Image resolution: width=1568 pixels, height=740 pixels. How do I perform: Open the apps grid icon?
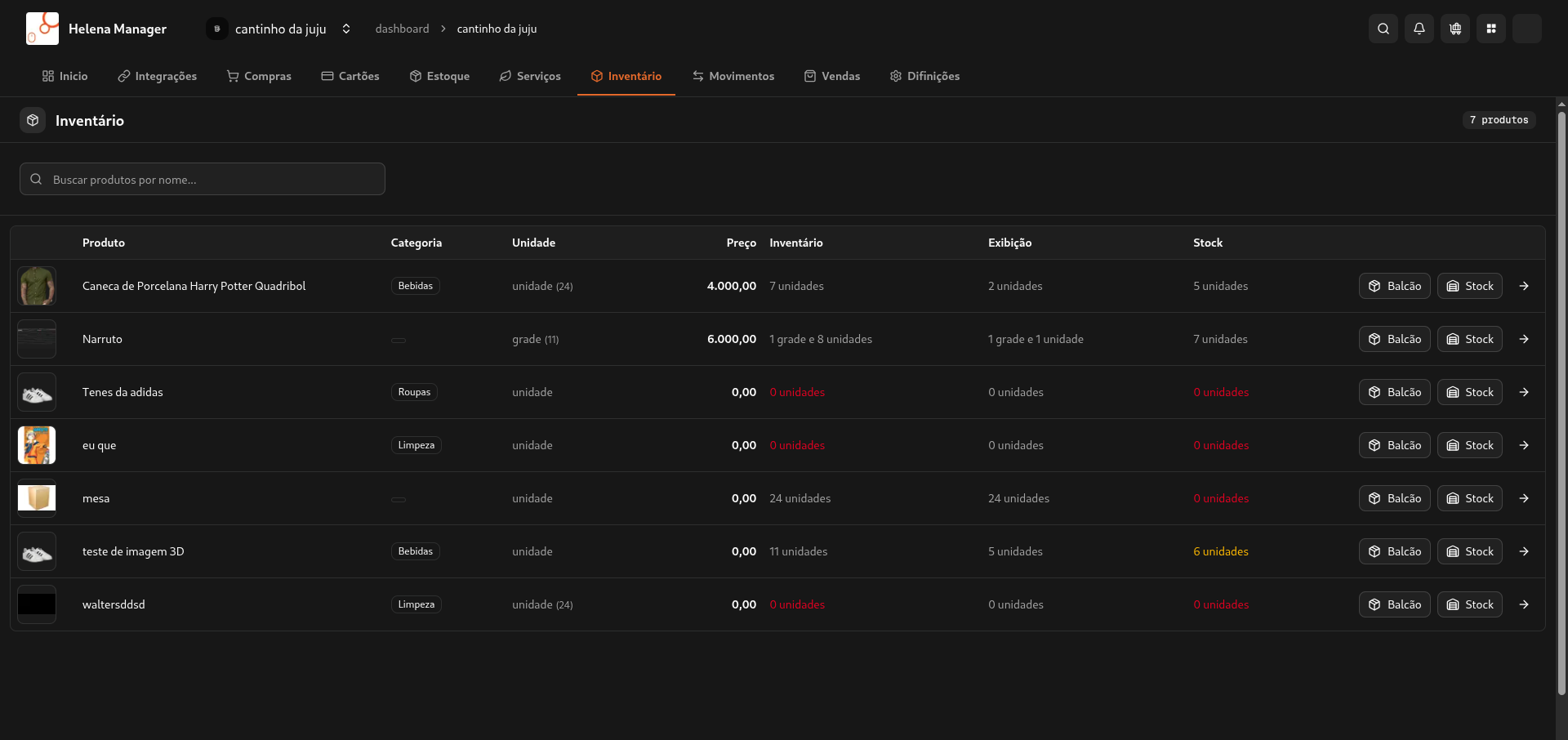pos(1490,29)
